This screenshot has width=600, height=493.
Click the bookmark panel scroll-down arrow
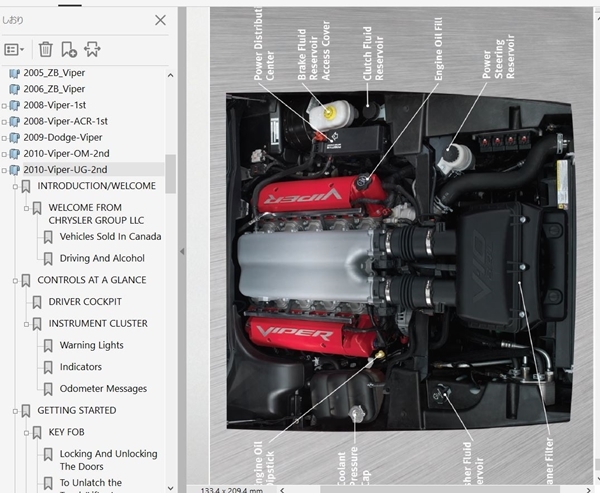171,484
